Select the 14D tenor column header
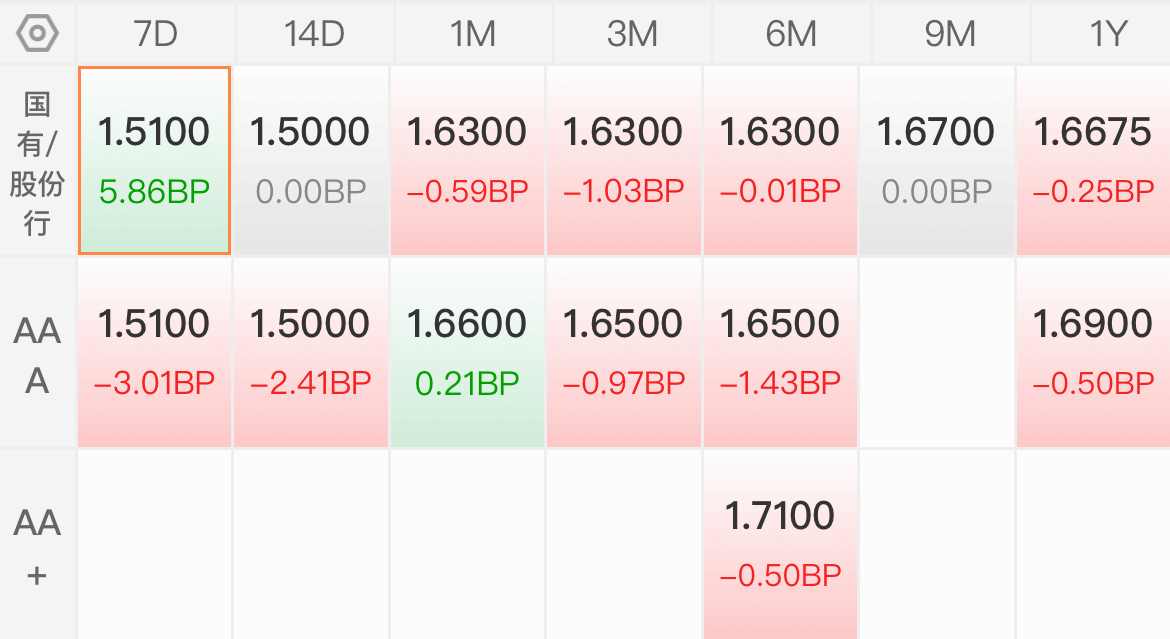This screenshot has height=639, width=1170. pos(314,34)
